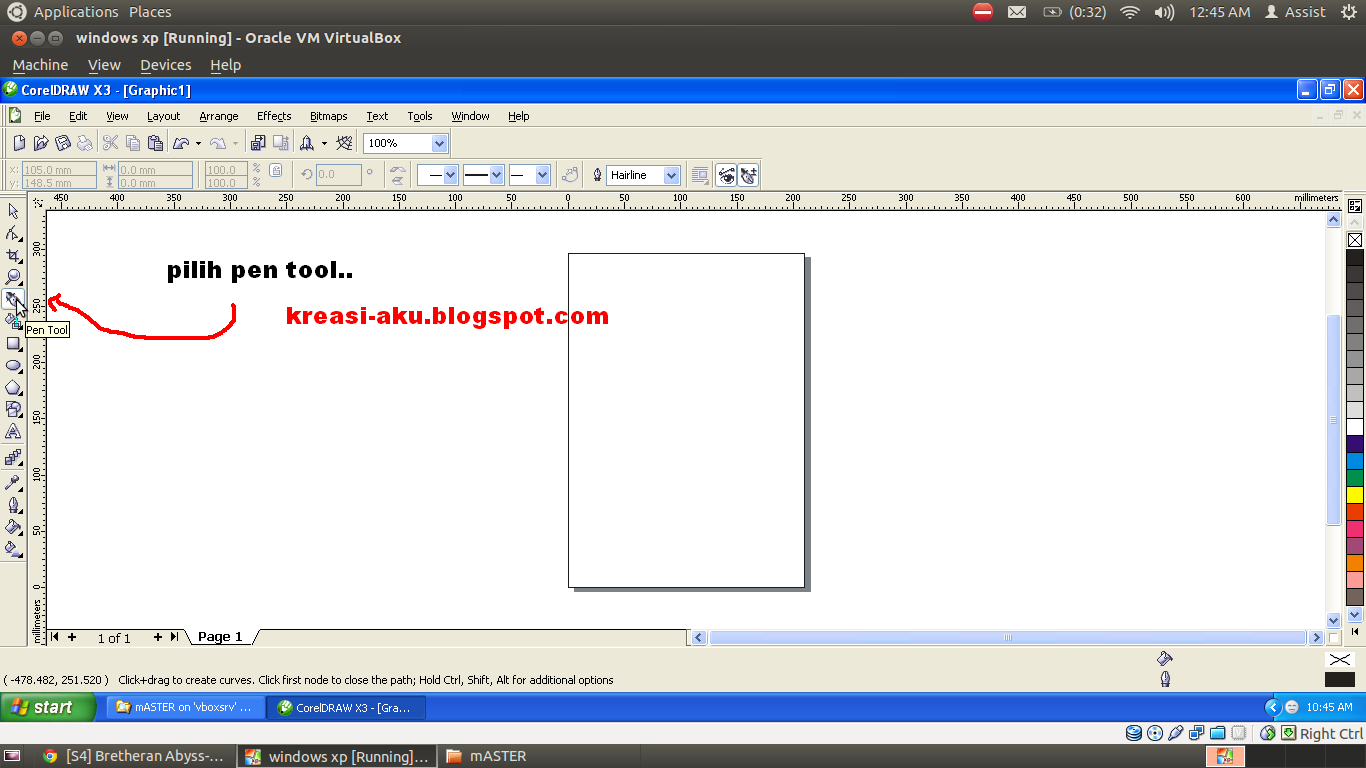Select the Pick tool in the toolbox
The width and height of the screenshot is (1366, 768).
[13, 211]
